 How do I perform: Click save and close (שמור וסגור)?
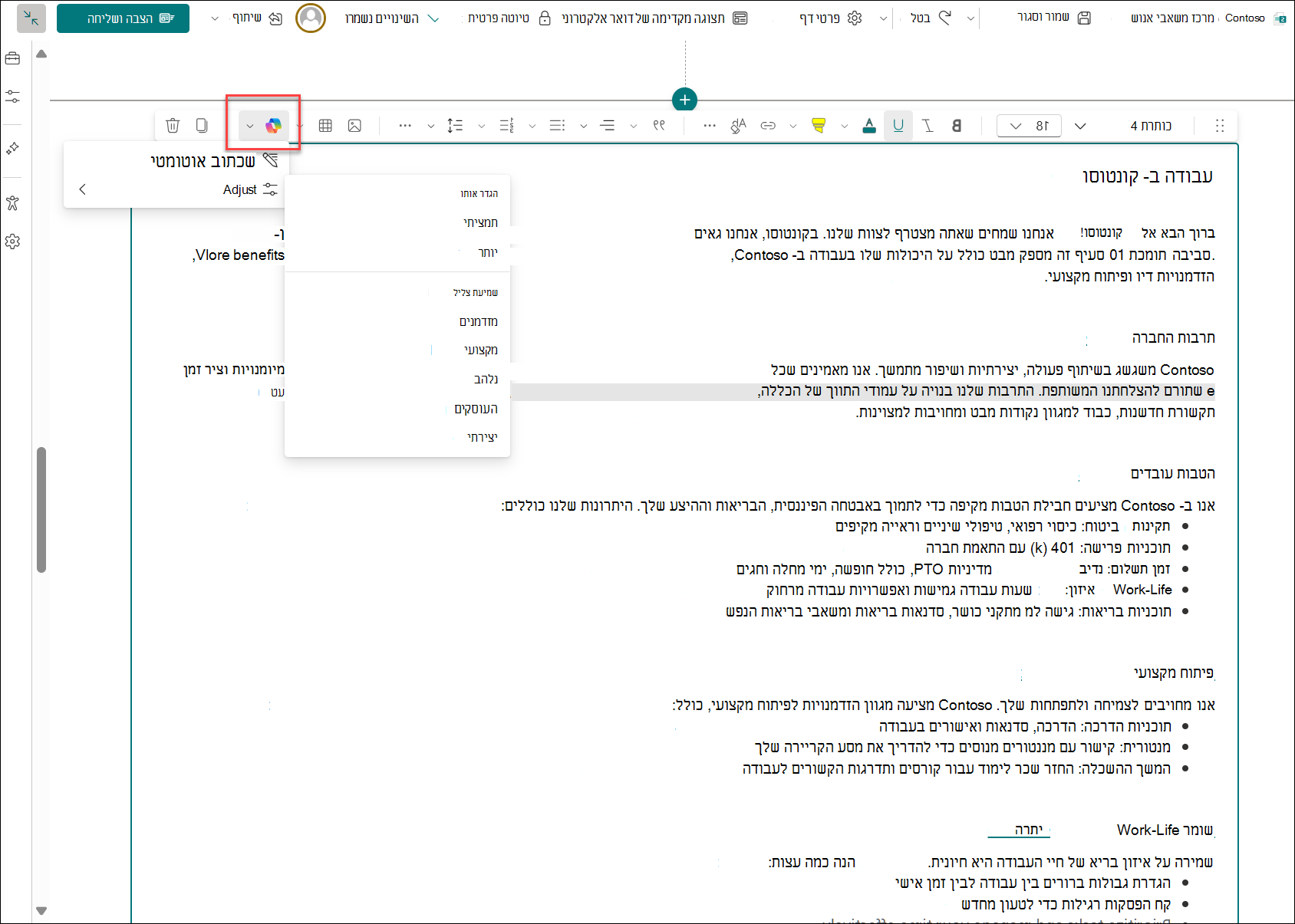[x=1053, y=18]
